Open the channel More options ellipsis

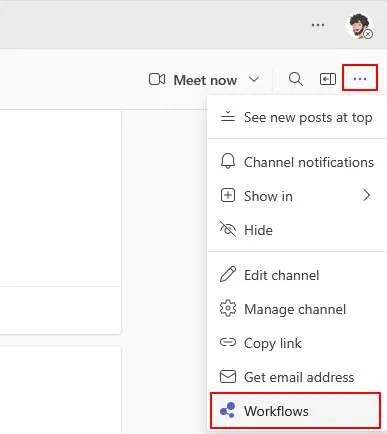[x=360, y=79]
